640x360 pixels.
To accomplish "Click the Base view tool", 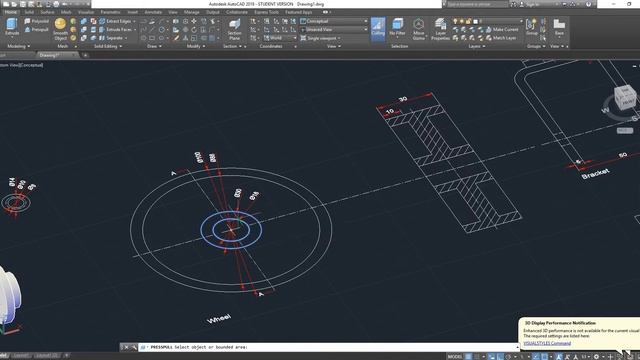I will [x=559, y=27].
